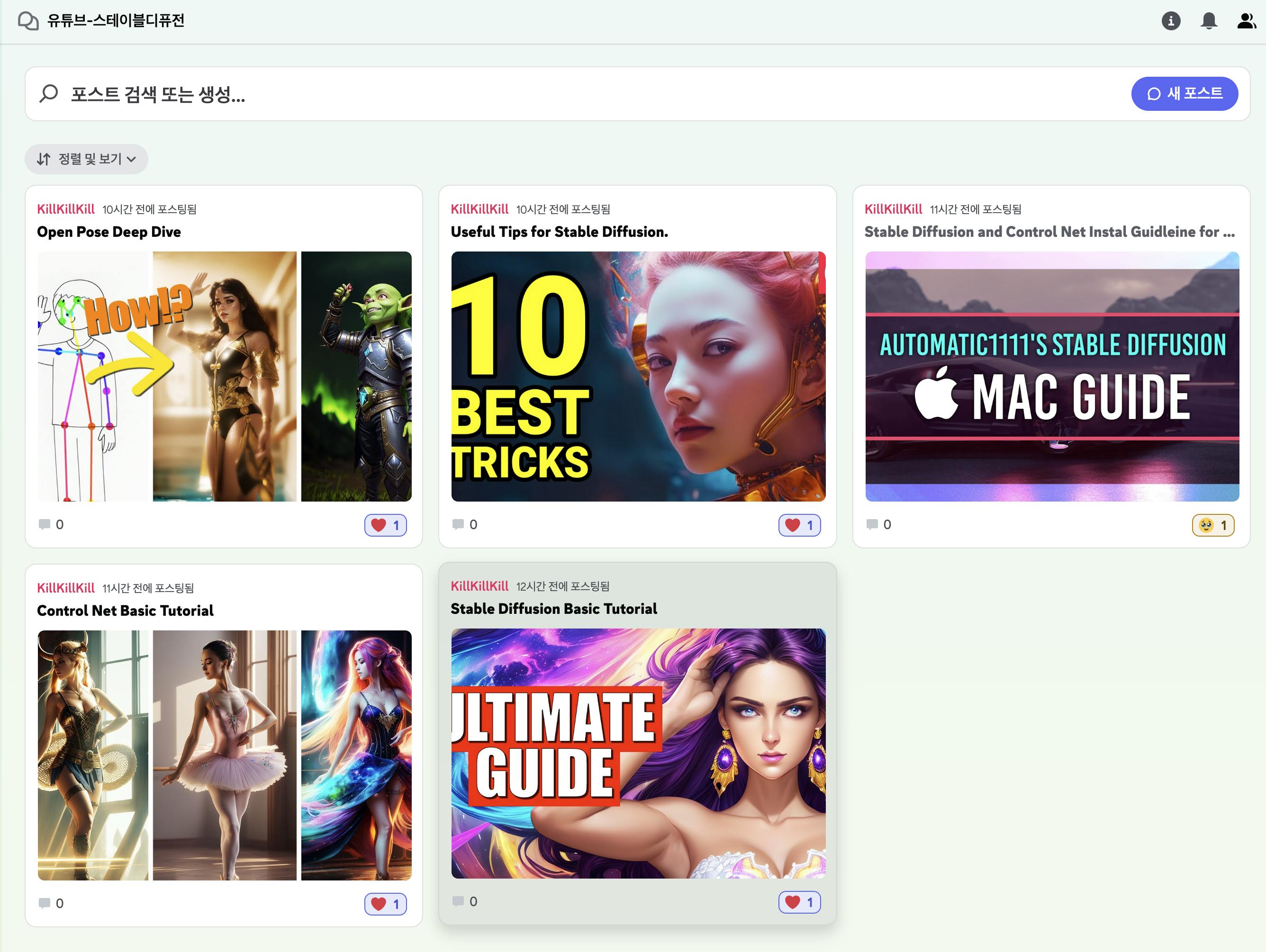This screenshot has width=1266, height=952.
Task: Click comment icon on Open Pose Deep Dive
Action: 44,524
